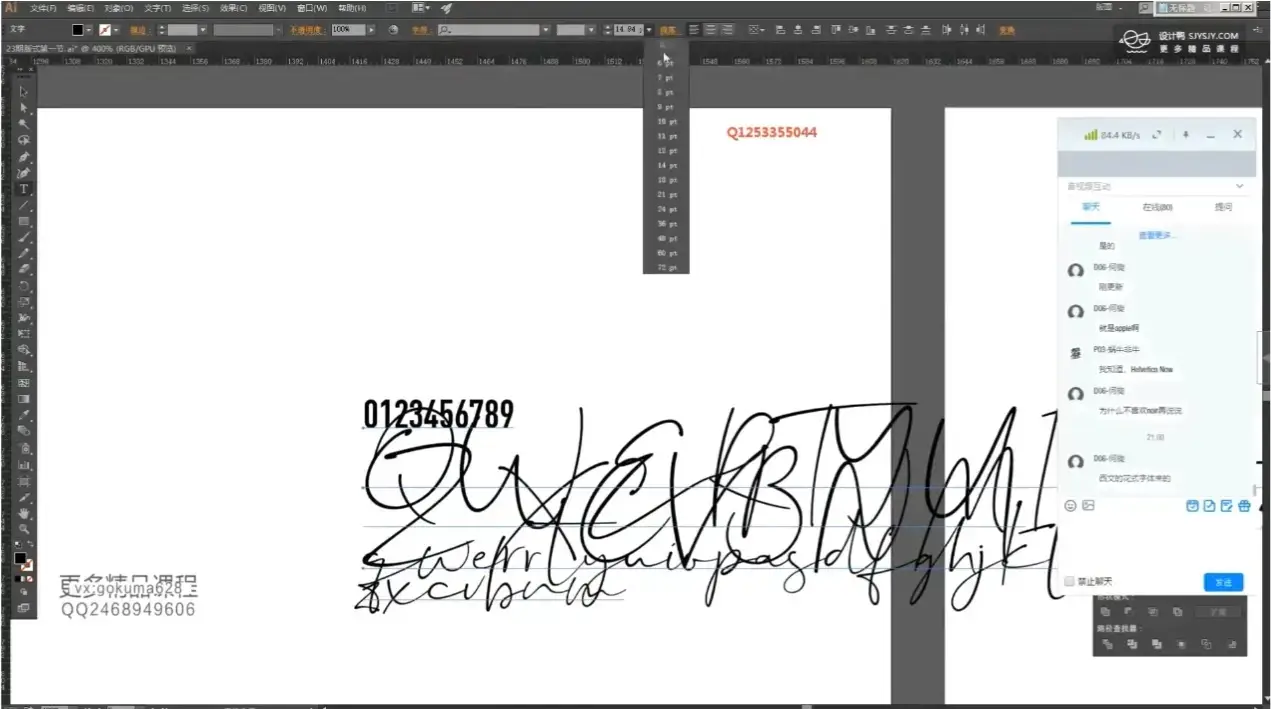Click the font size stepper arrows
The image size is (1271, 709).
608,30
